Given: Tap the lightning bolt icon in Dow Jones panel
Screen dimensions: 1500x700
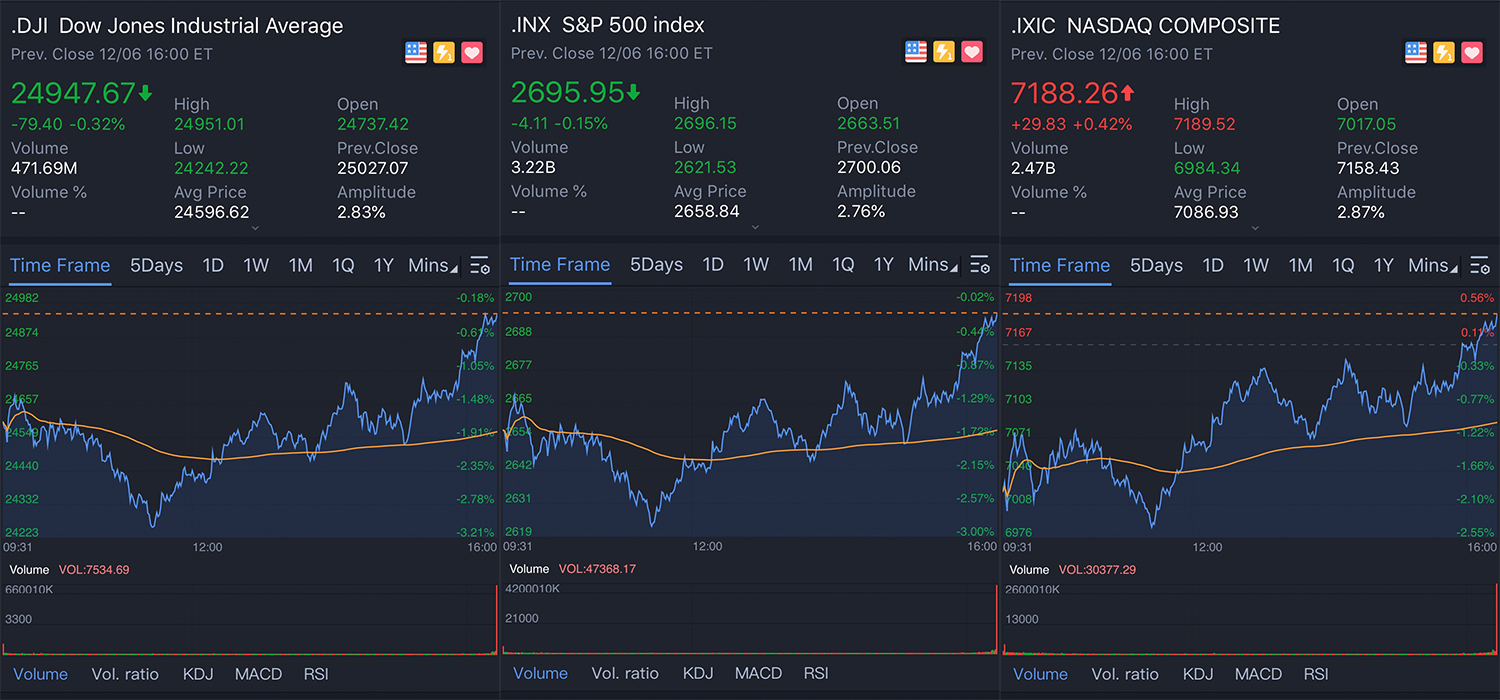Looking at the screenshot, I should coord(444,53).
